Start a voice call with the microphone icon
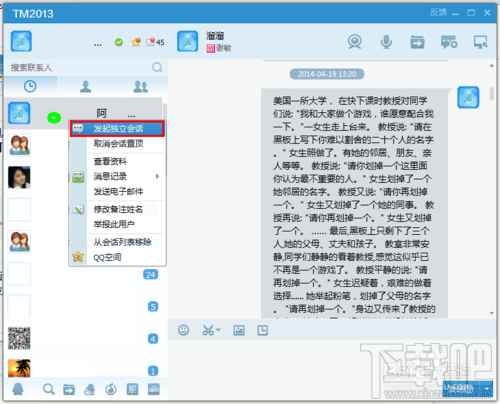Image resolution: width=500 pixels, height=404 pixels. coord(386,42)
